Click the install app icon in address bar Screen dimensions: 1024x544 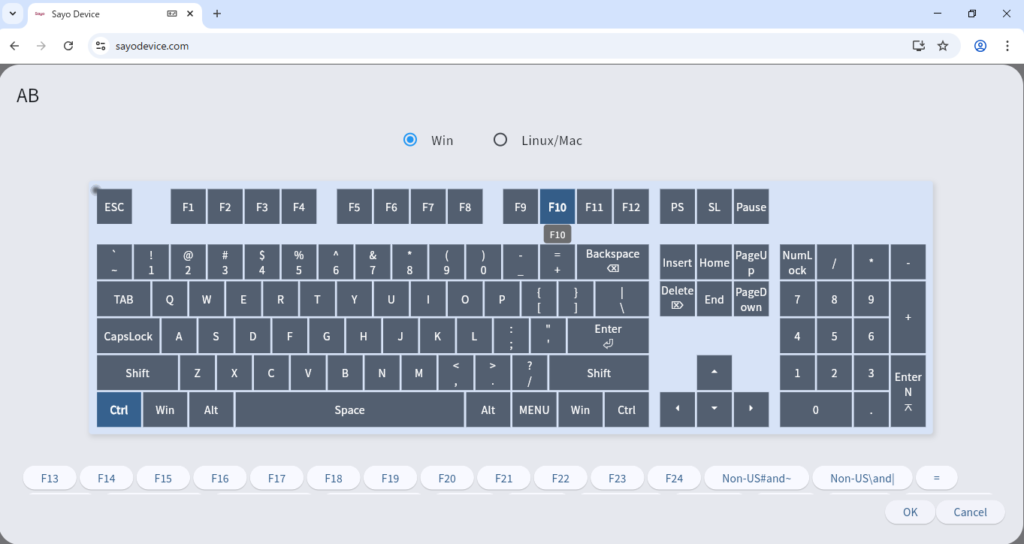918,46
